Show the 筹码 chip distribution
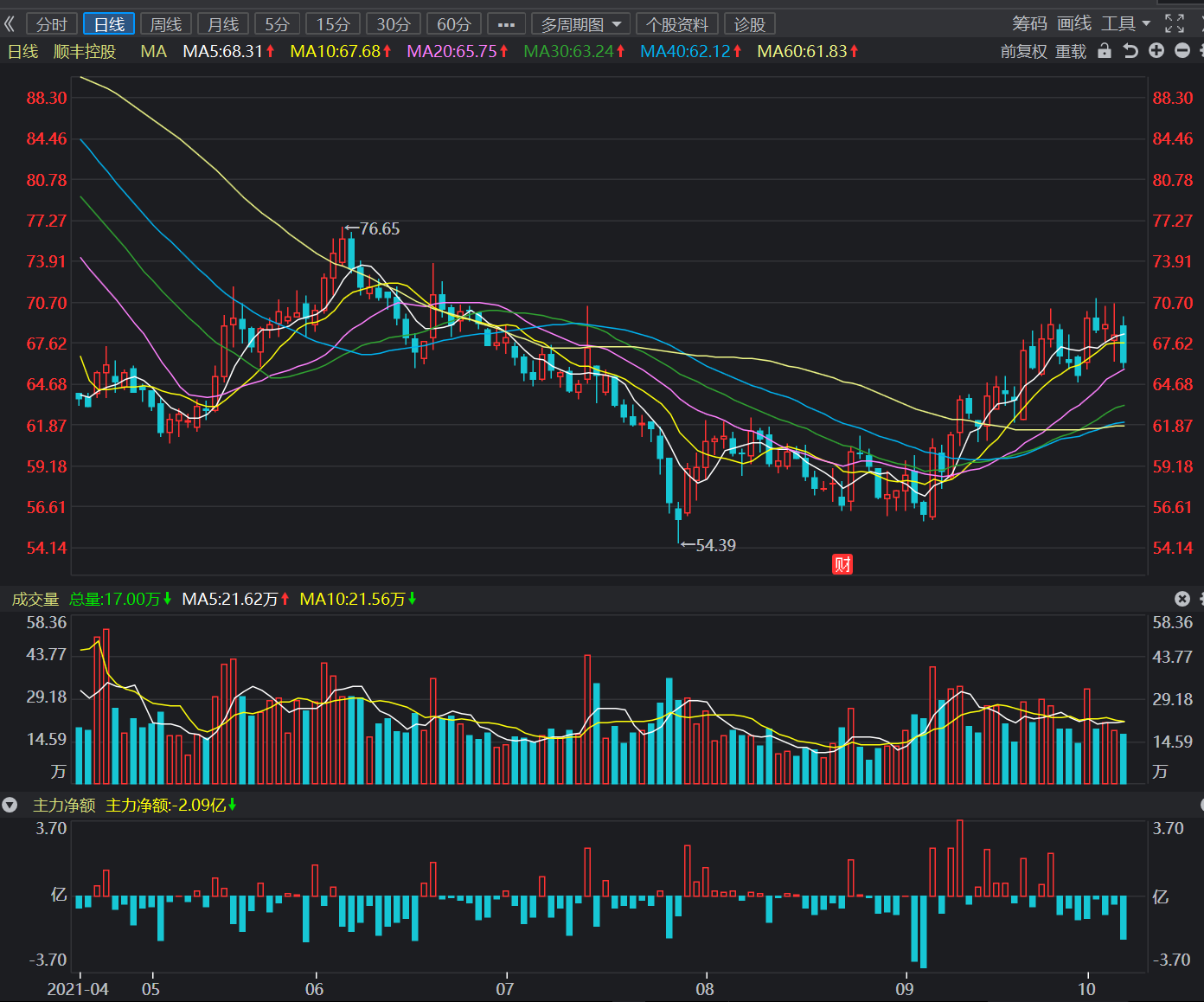Screen dimensions: 1204x1002 pyautogui.click(x=1029, y=23)
